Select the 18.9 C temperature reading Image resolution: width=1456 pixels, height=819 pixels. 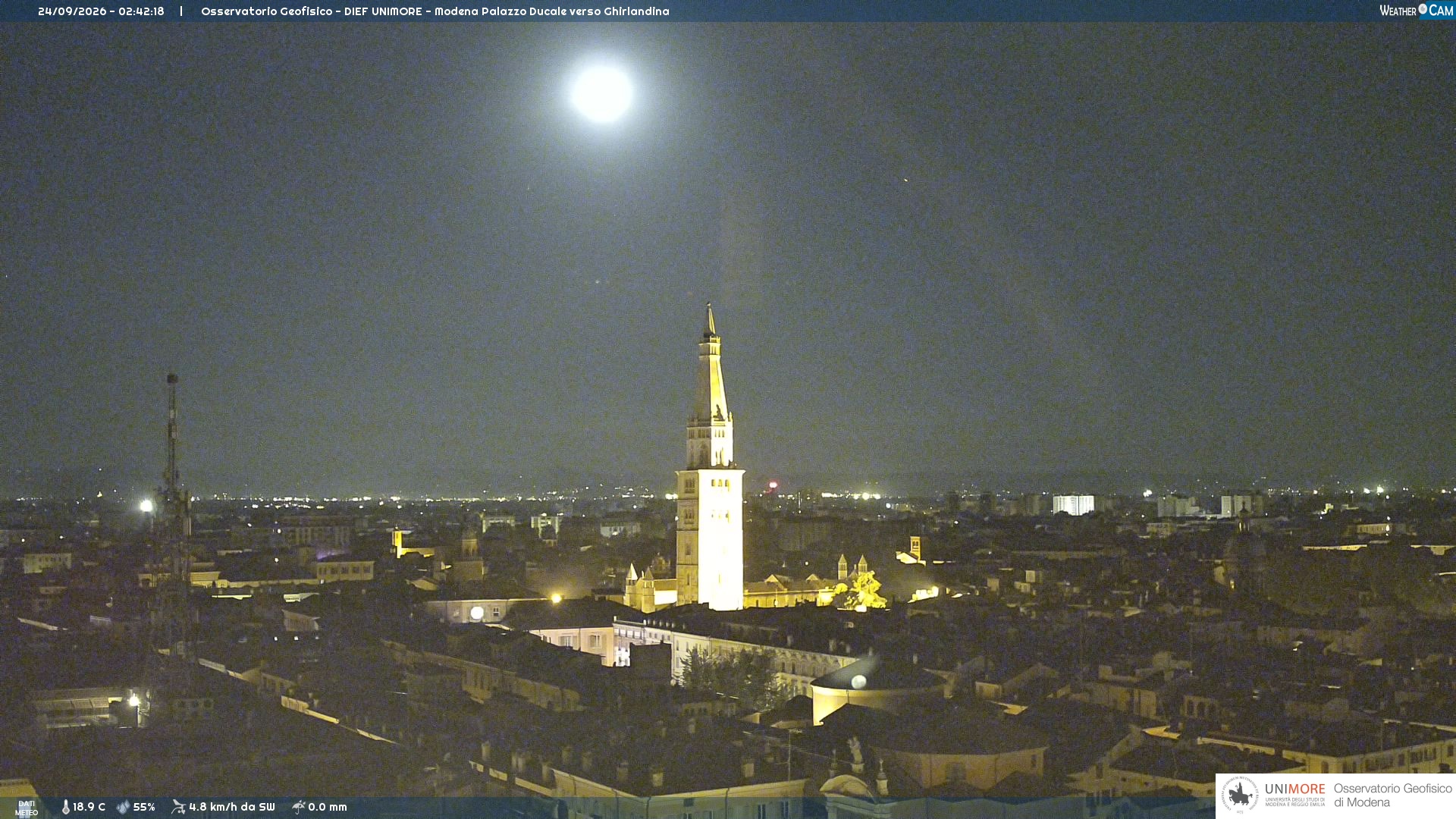coord(89,807)
